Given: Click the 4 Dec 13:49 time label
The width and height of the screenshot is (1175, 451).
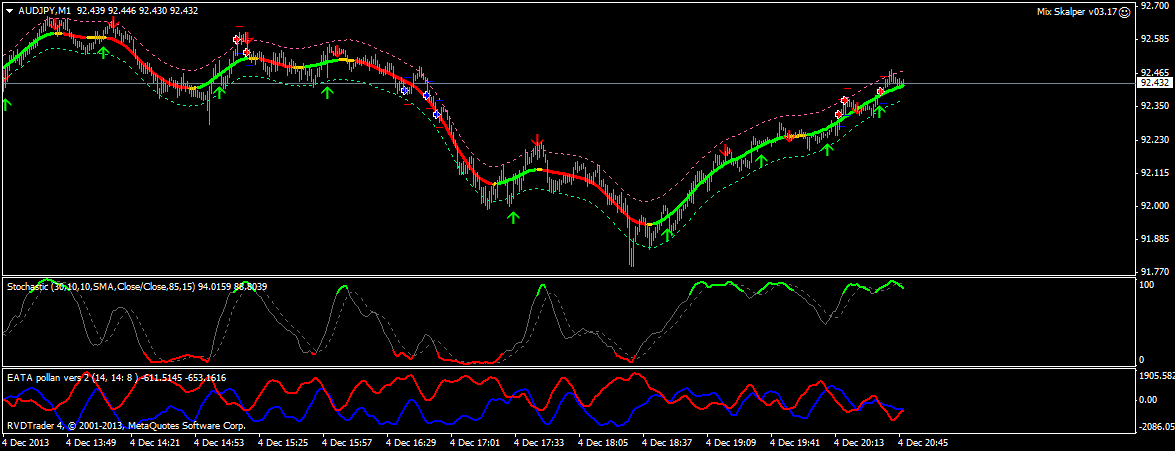Looking at the screenshot, I should tap(91, 444).
